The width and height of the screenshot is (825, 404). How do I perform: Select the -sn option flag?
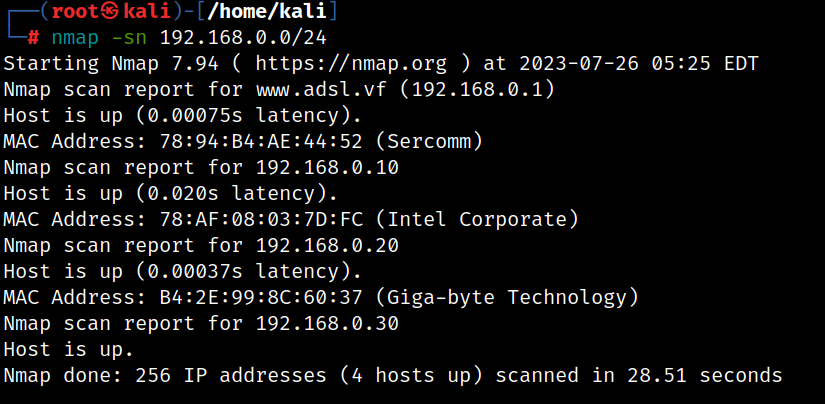129,38
